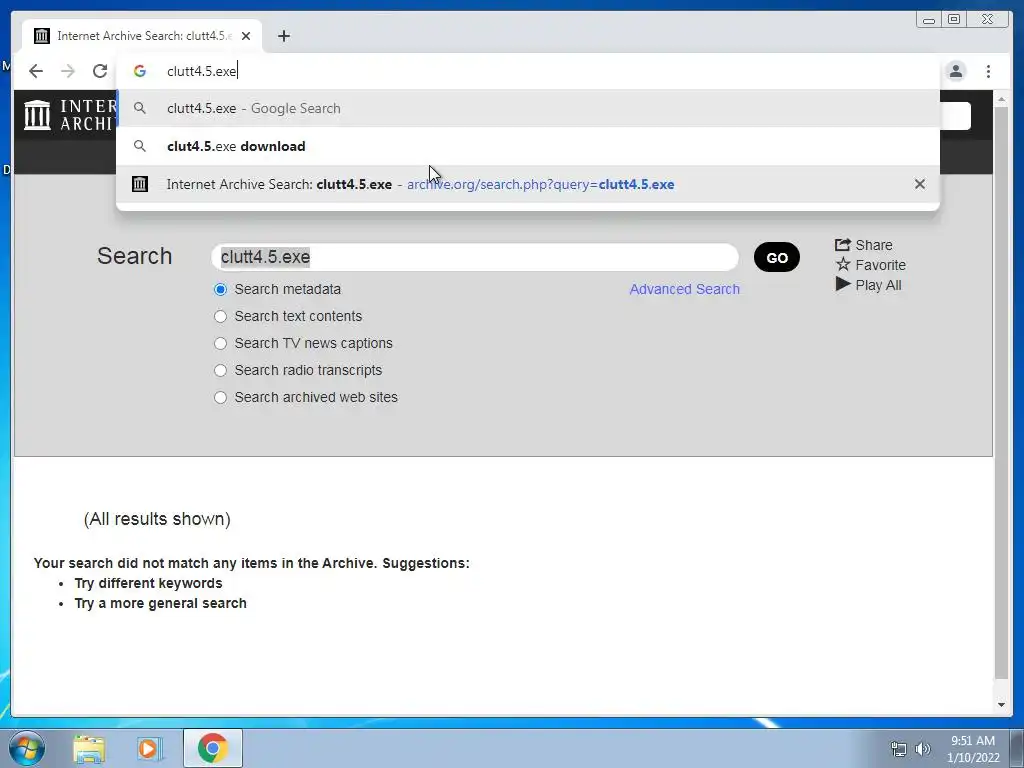The image size is (1024, 768).
Task: Go back with the browser back arrow
Action: pyautogui.click(x=36, y=71)
